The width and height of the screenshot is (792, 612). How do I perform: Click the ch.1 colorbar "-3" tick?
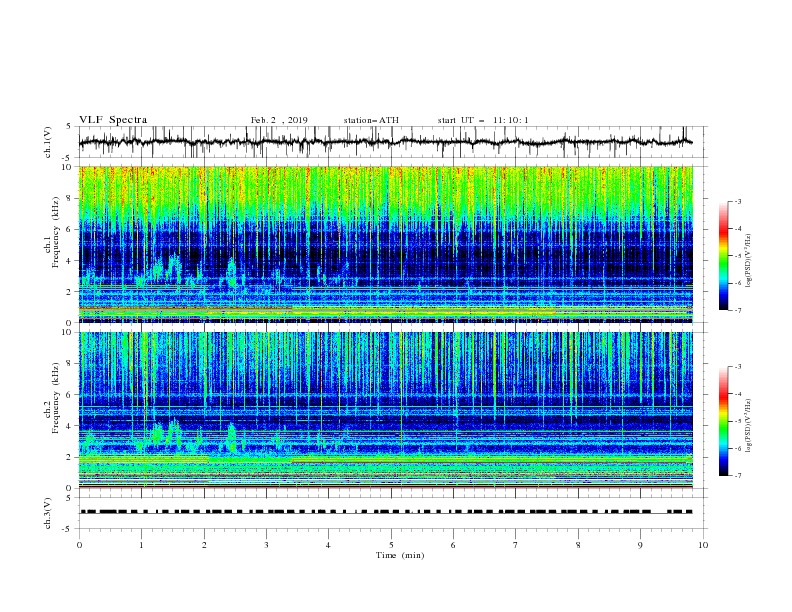tap(737, 201)
